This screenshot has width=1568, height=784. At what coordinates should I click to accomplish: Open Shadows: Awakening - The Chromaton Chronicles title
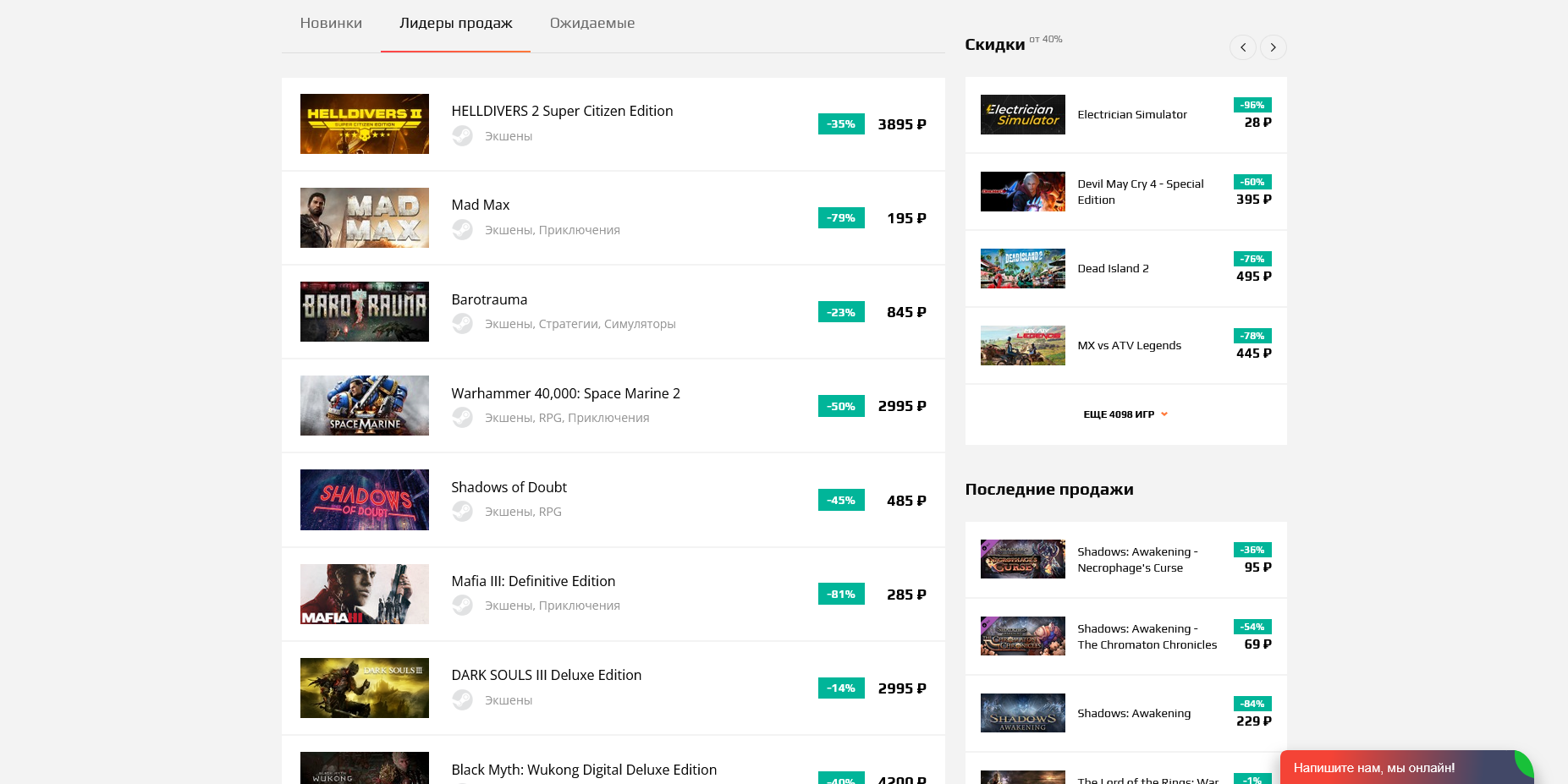click(x=1147, y=636)
